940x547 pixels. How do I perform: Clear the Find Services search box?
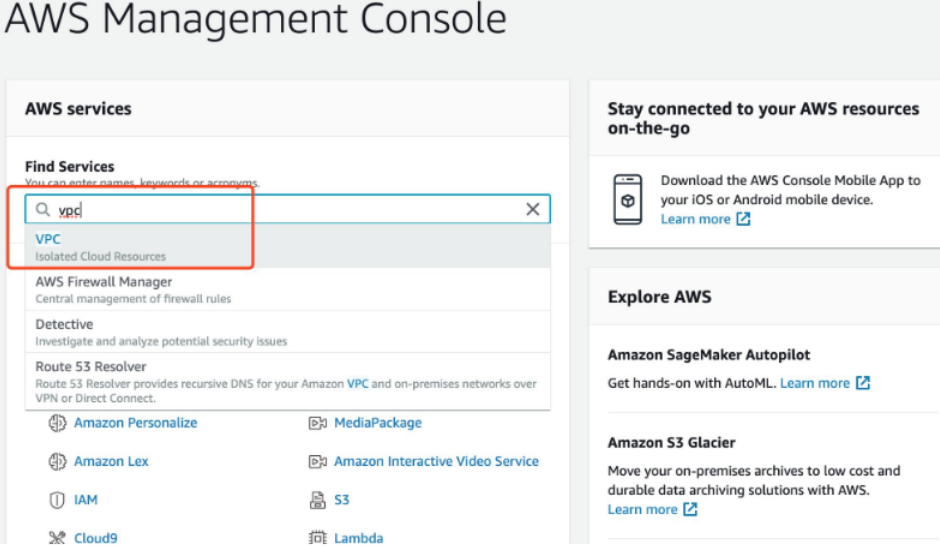pos(532,209)
